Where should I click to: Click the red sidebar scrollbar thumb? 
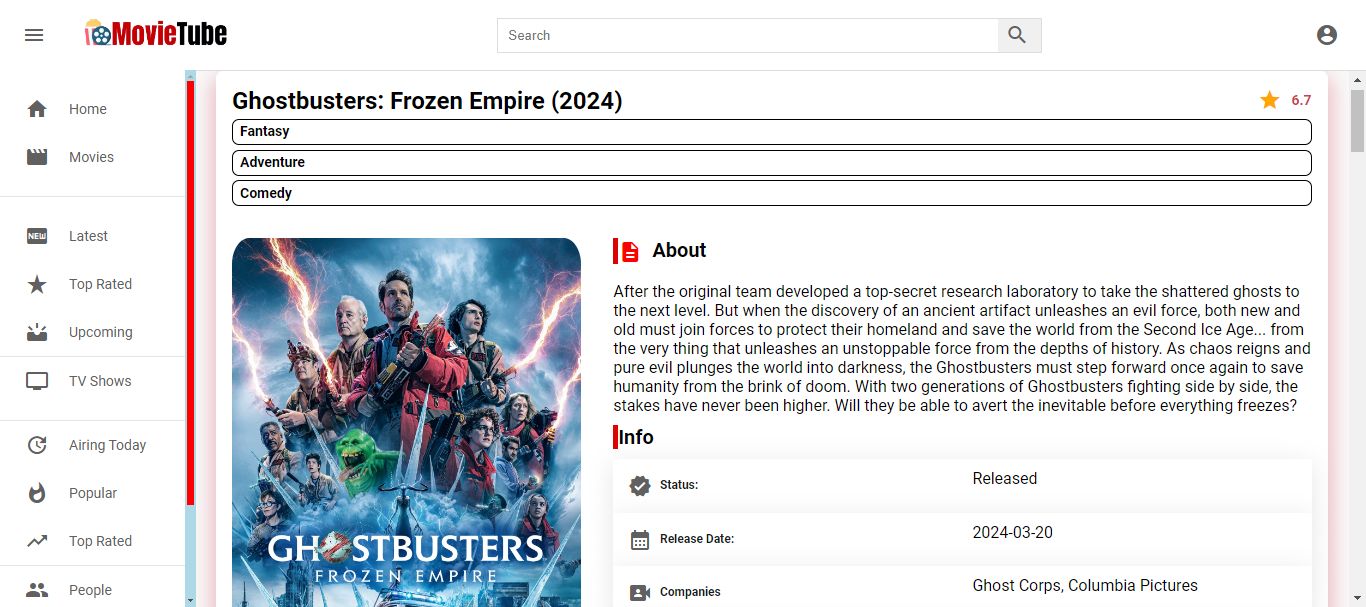[190, 293]
